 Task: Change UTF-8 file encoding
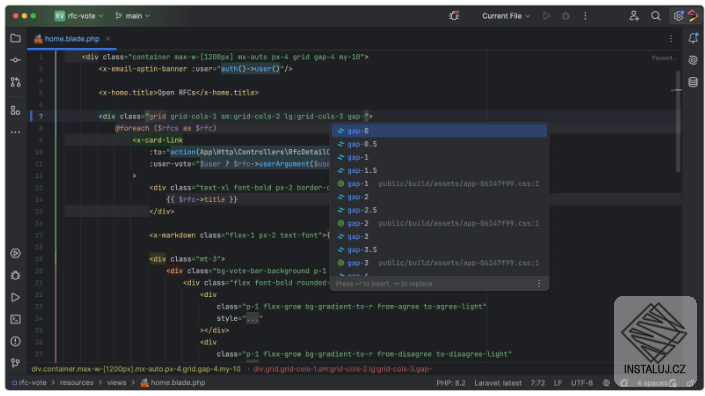tap(582, 383)
